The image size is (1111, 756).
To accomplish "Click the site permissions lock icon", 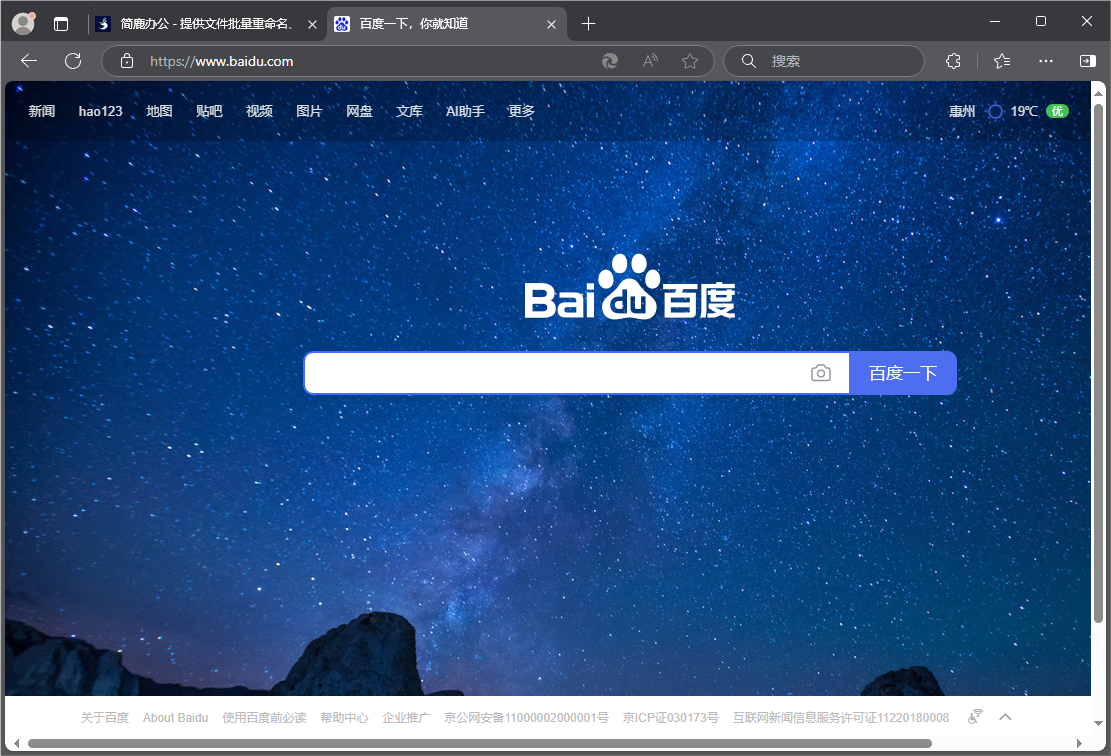I will click(x=126, y=61).
